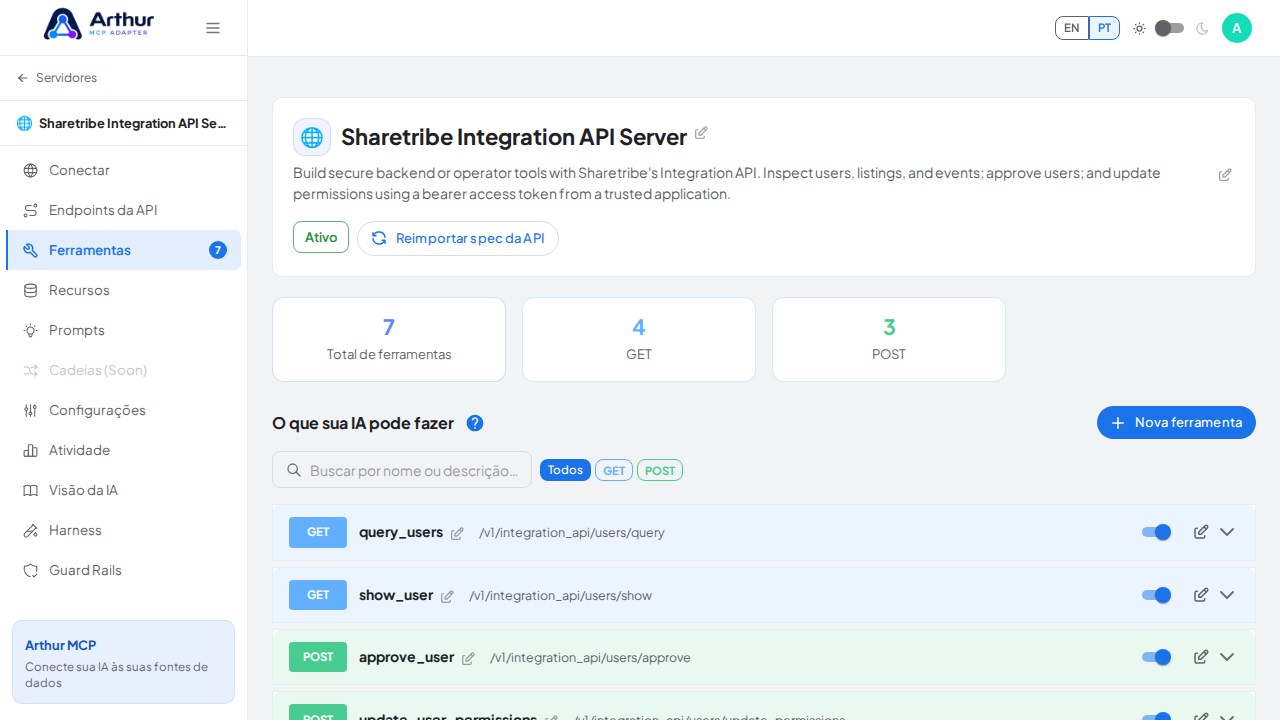Open Endpoints da API section
This screenshot has width=1280, height=720.
(123, 210)
